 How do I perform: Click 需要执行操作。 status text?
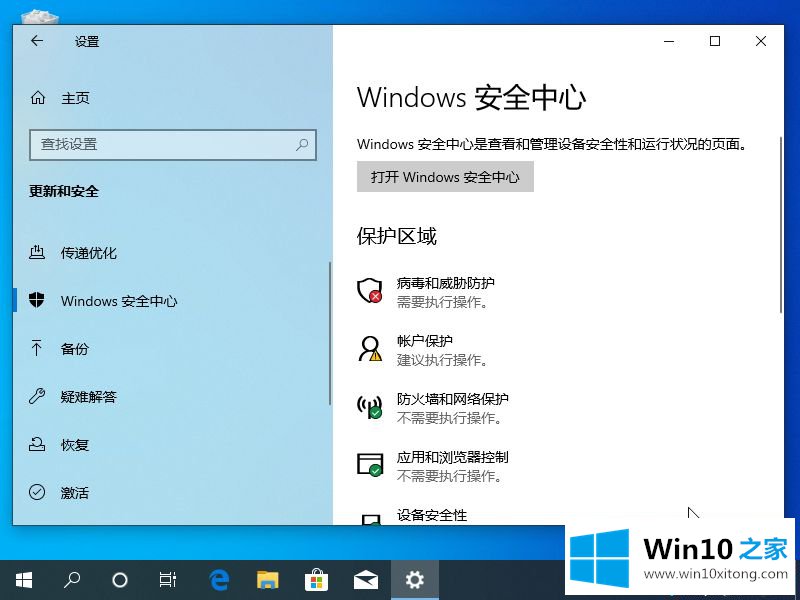click(442, 302)
